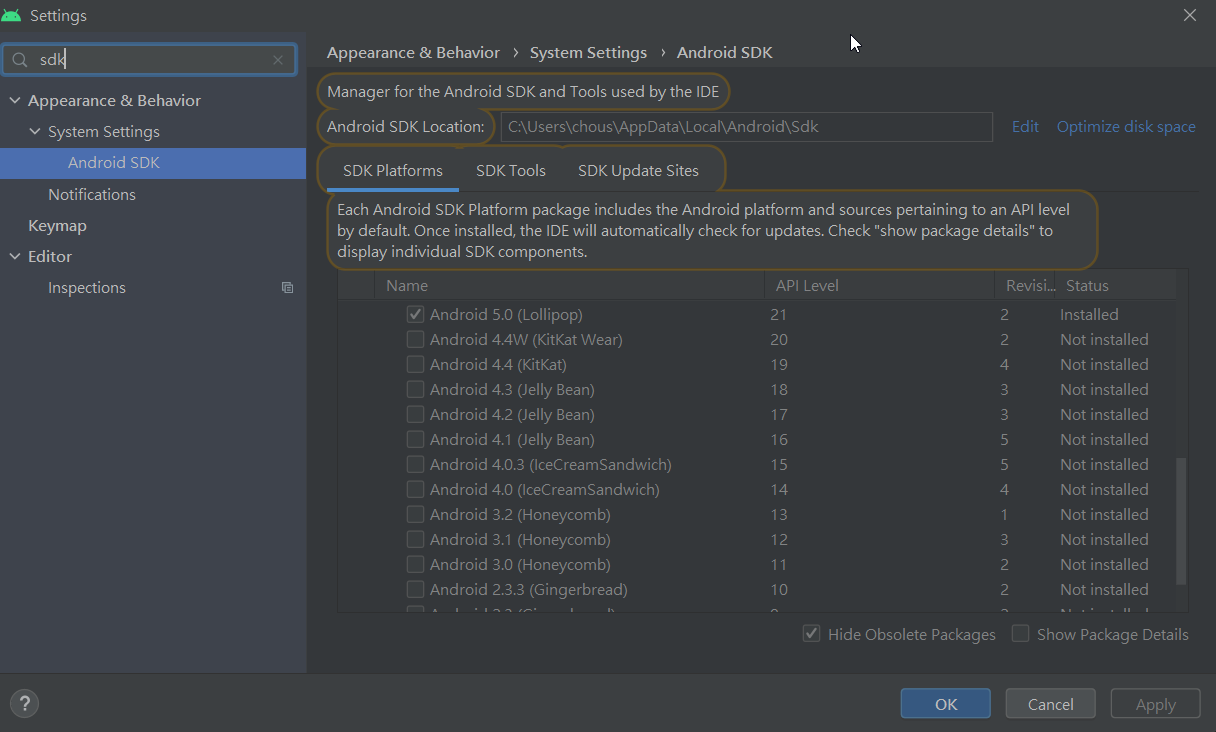Image resolution: width=1216 pixels, height=732 pixels.
Task: Enable Show Package Details option
Action: click(1020, 634)
